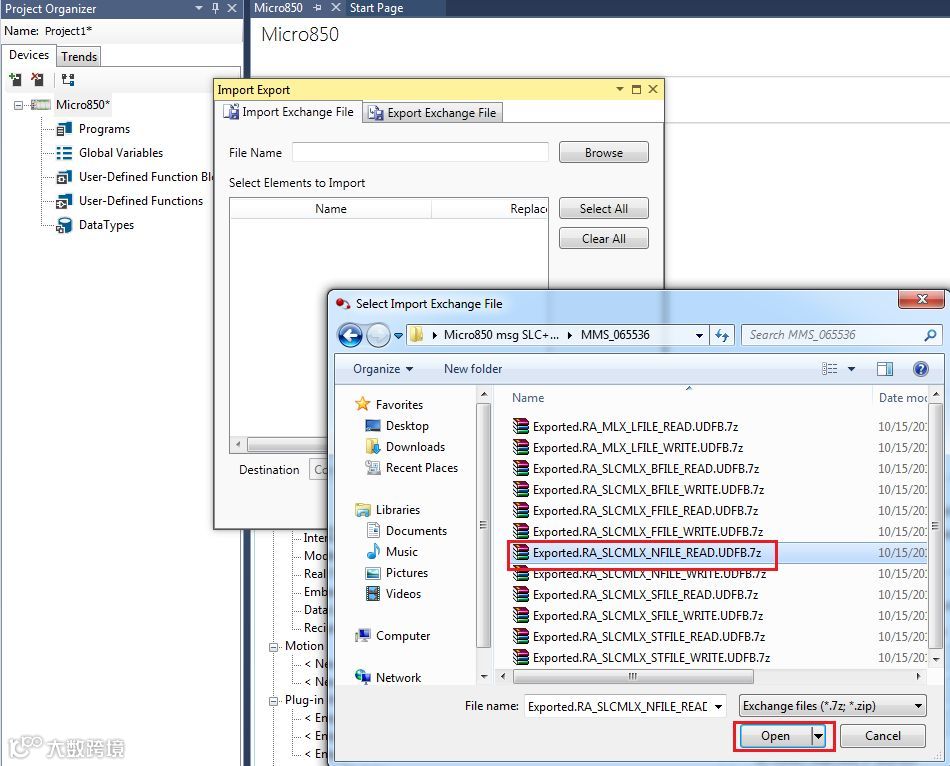Close the Micro850 document tab
Image resolution: width=950 pixels, height=766 pixels.
336,8
